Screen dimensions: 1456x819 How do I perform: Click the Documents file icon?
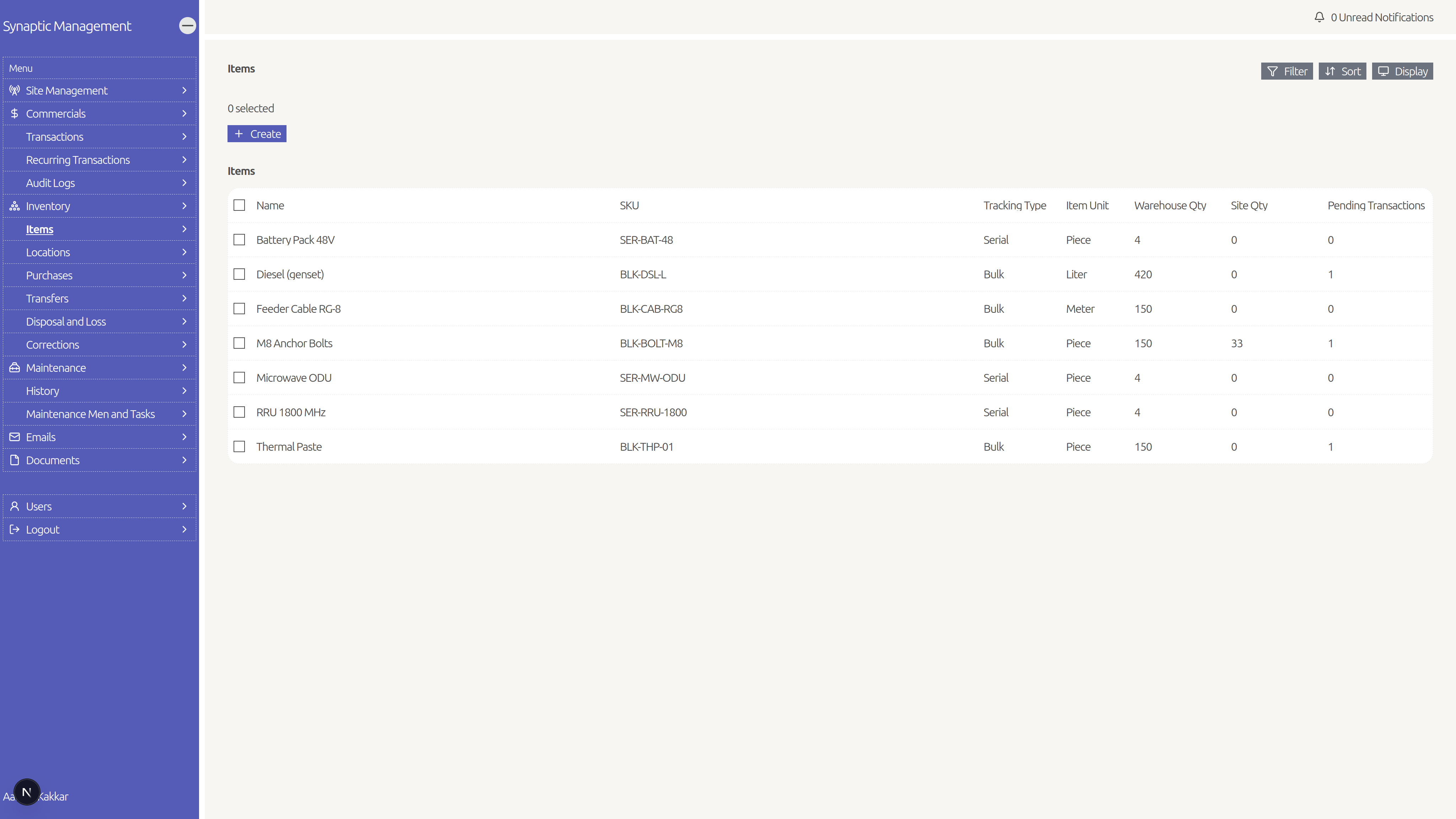tap(15, 460)
